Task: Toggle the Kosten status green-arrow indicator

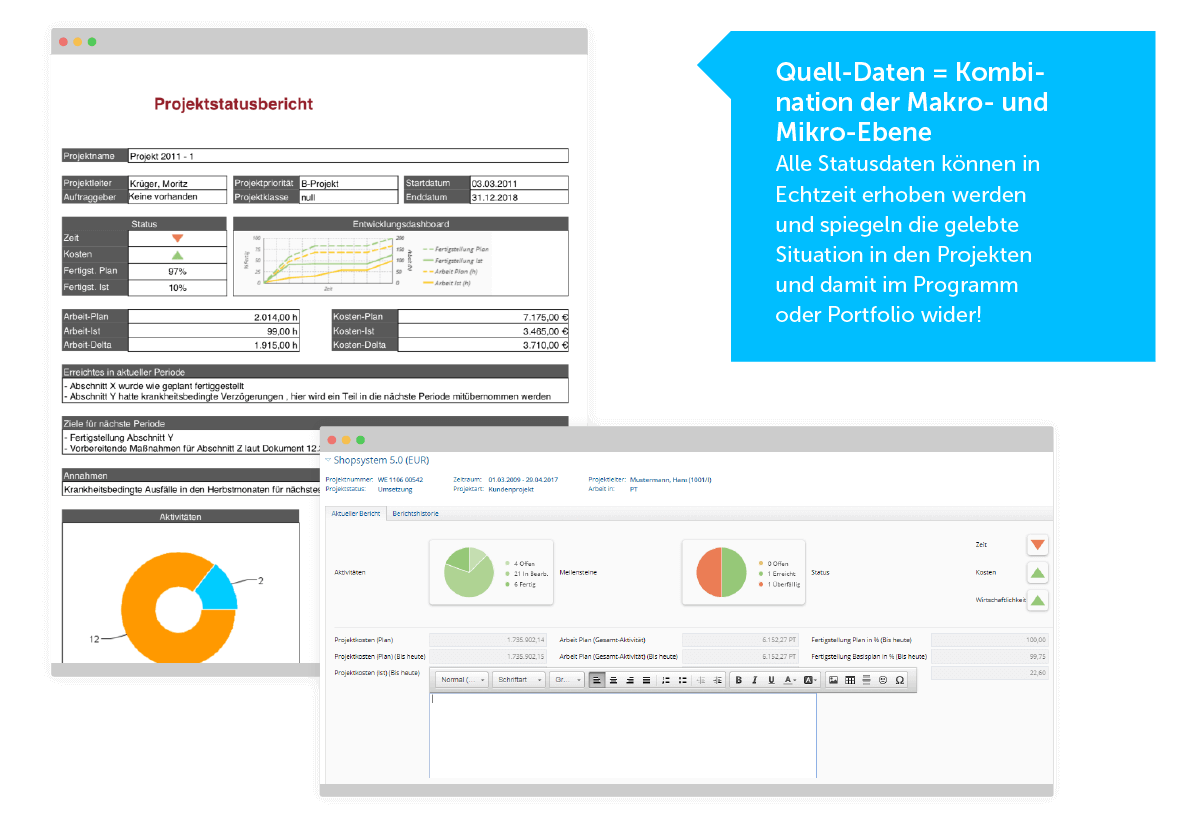Action: point(1037,573)
